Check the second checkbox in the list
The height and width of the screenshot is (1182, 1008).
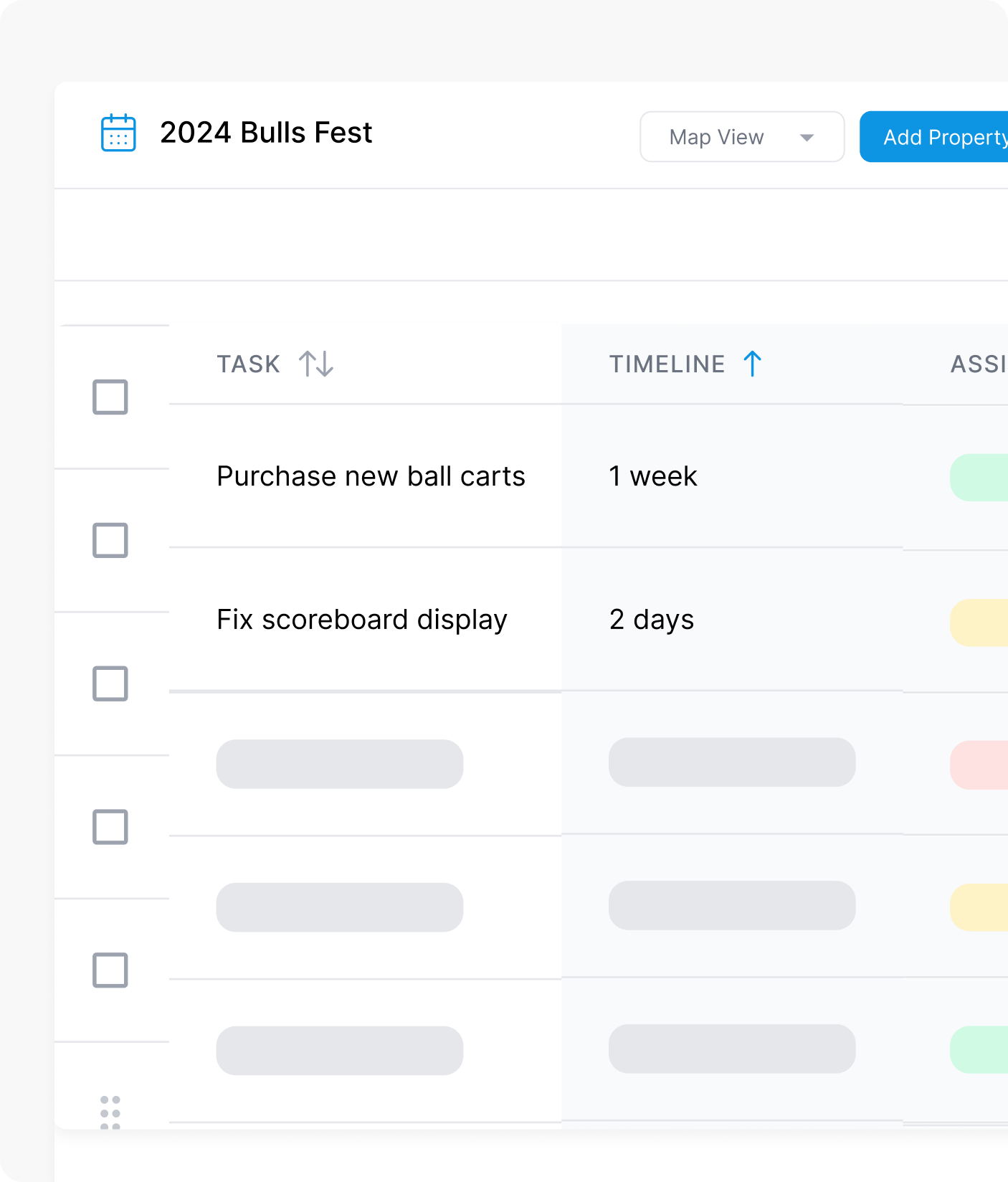[x=110, y=541]
